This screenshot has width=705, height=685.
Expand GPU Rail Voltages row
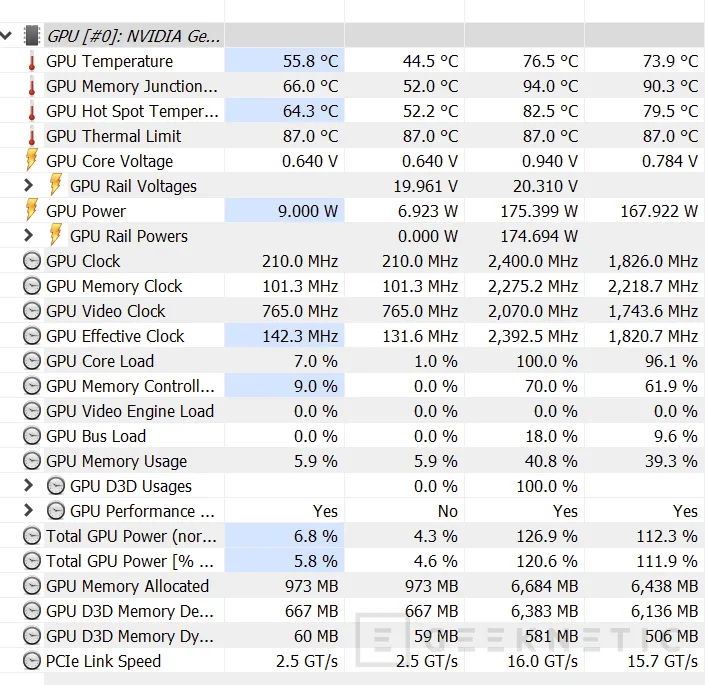[x=28, y=185]
